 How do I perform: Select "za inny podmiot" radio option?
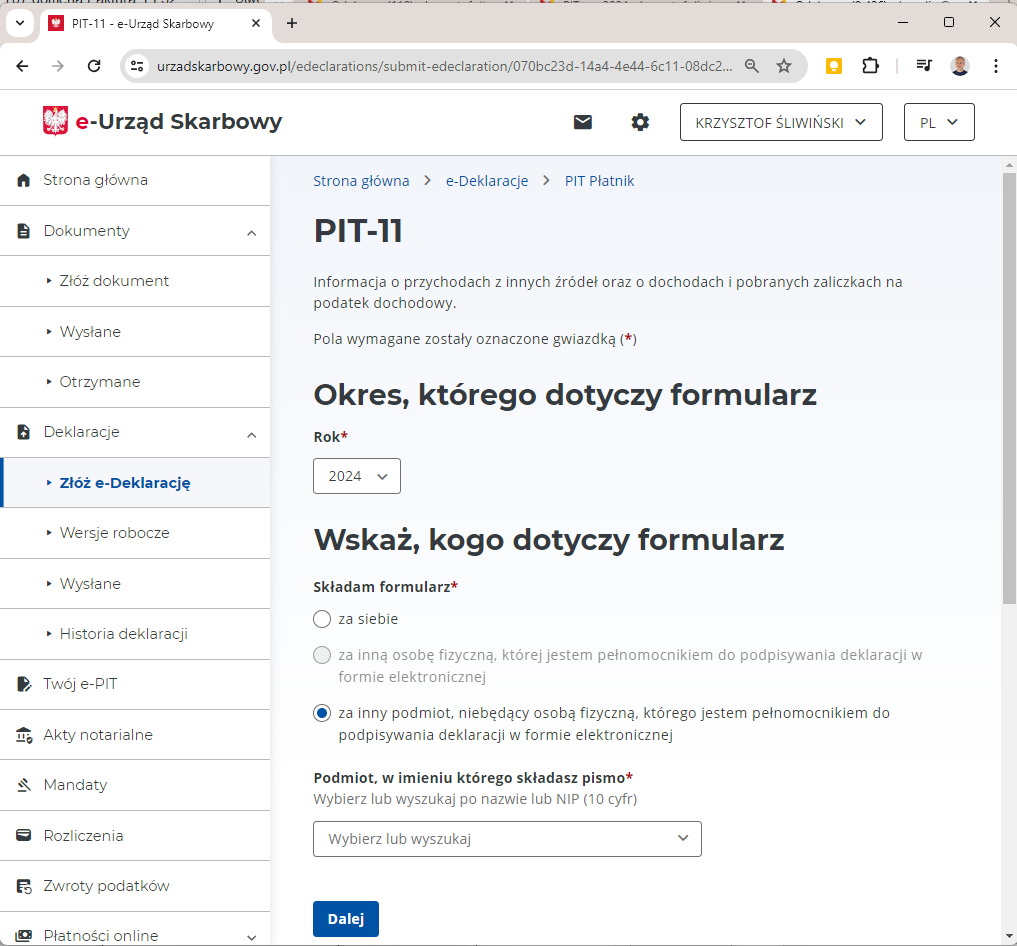[x=322, y=713]
